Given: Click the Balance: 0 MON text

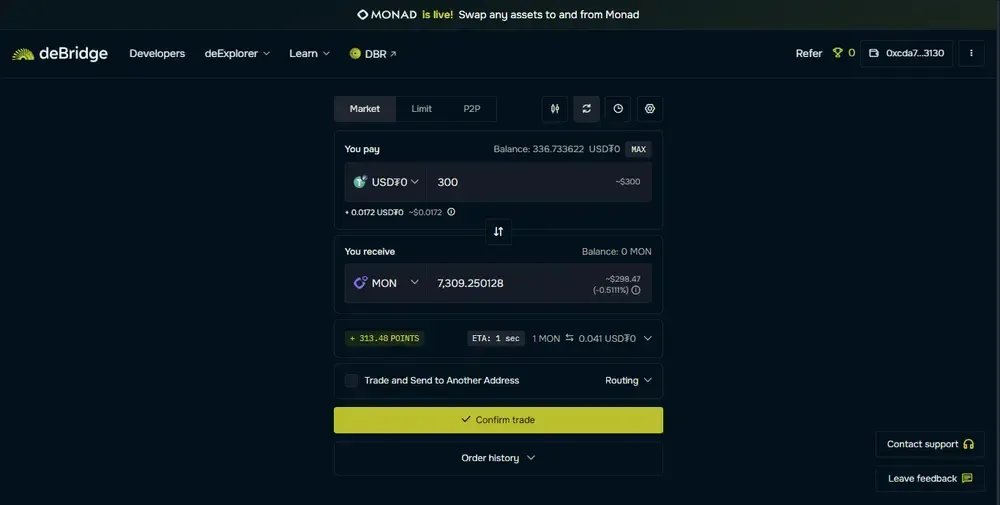Looking at the screenshot, I should pyautogui.click(x=617, y=252).
